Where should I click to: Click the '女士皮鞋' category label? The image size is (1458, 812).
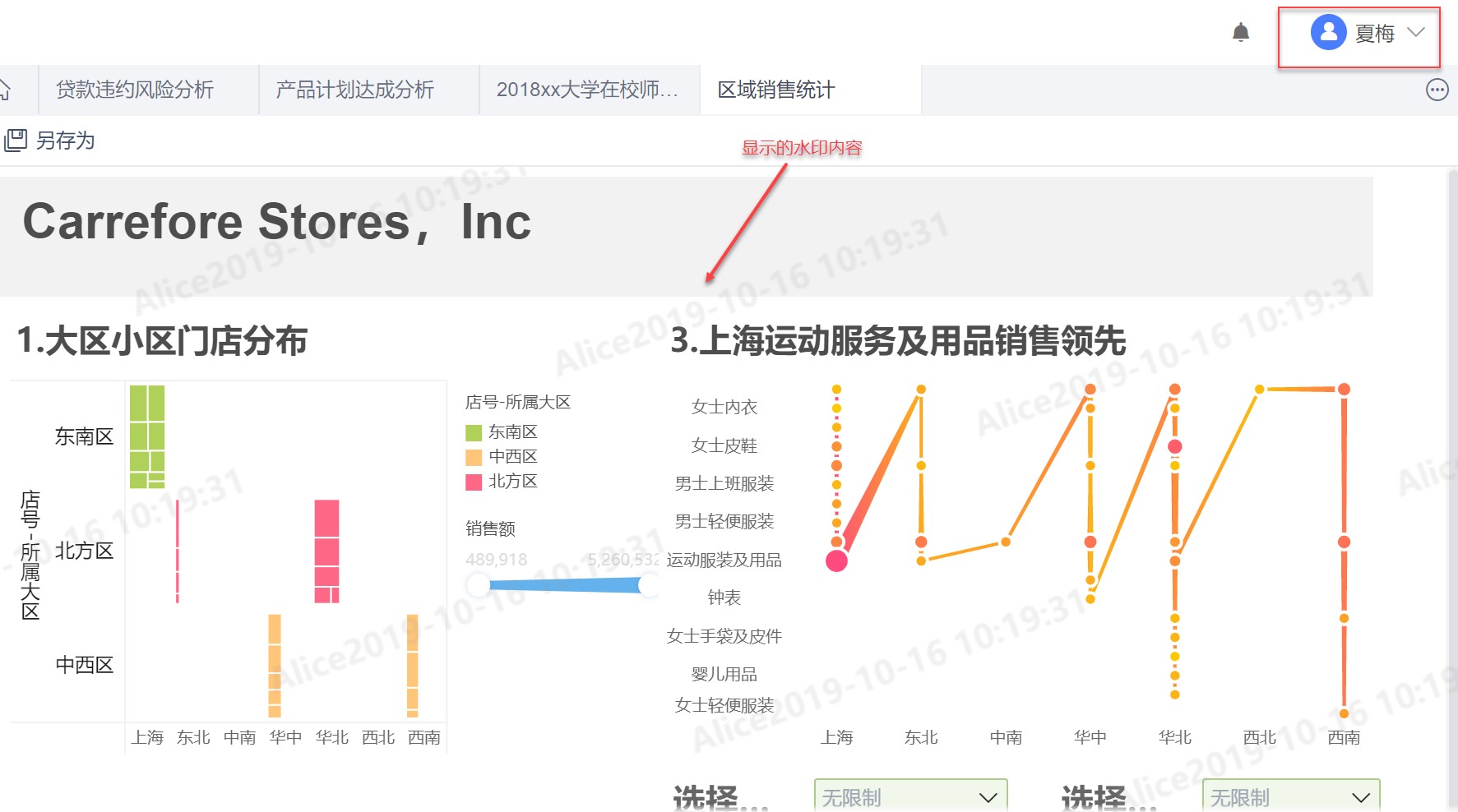724,445
